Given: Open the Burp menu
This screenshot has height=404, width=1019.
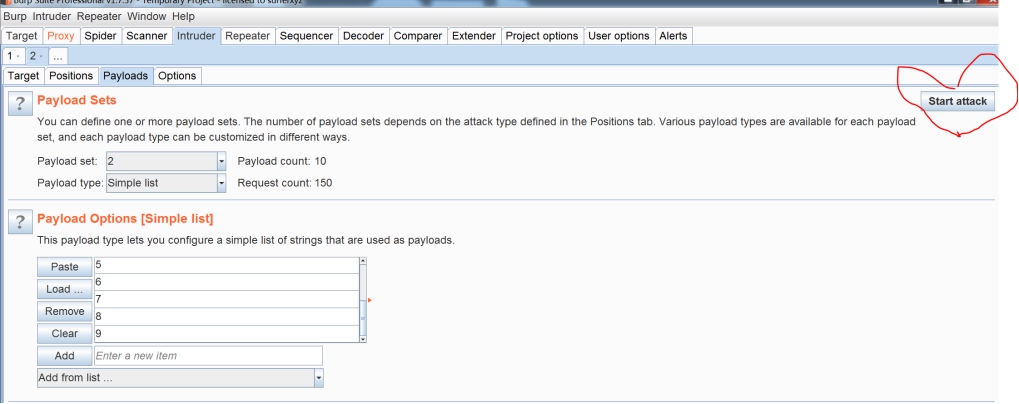Looking at the screenshot, I should pyautogui.click(x=15, y=16).
